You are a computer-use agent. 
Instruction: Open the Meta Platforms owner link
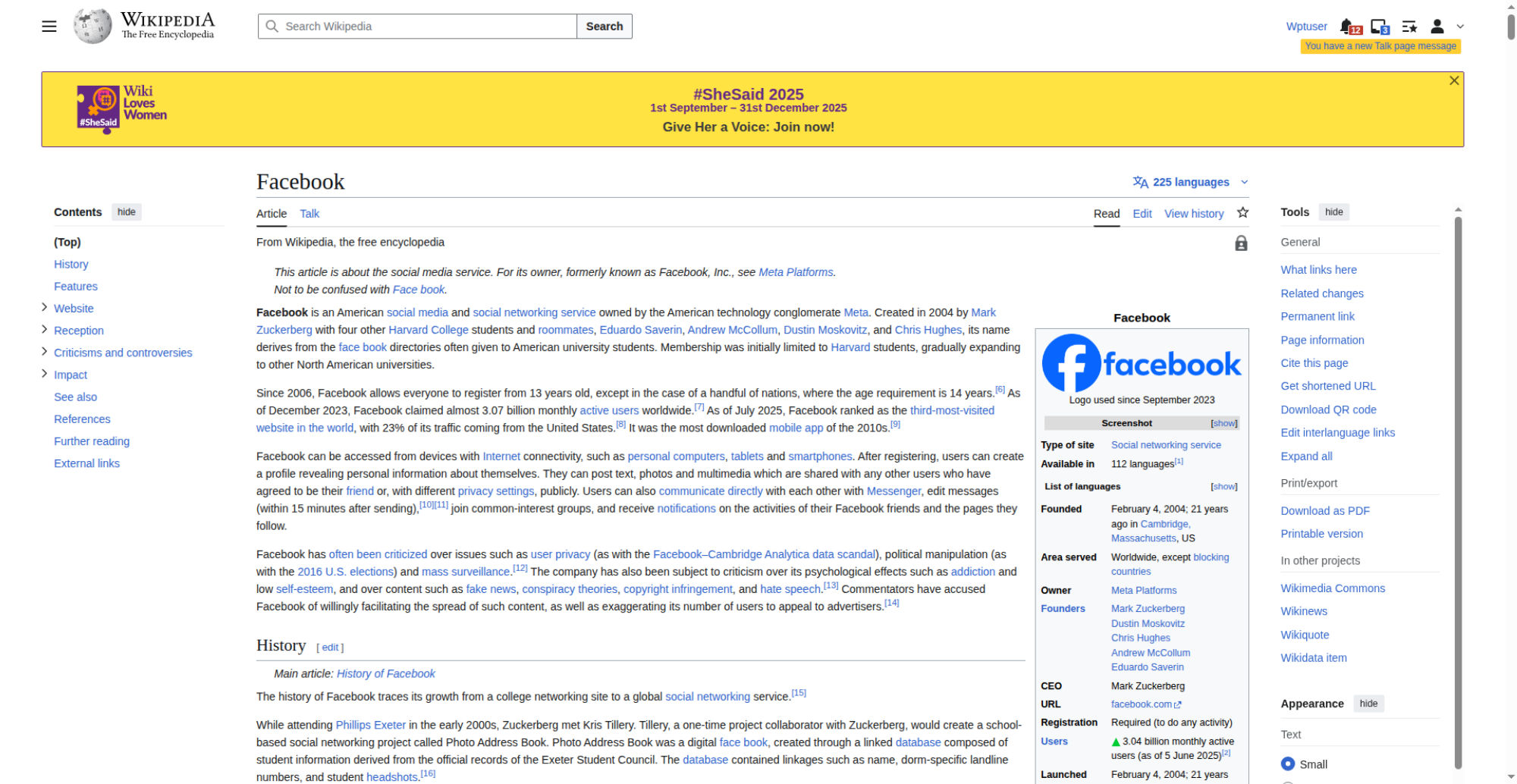1144,590
